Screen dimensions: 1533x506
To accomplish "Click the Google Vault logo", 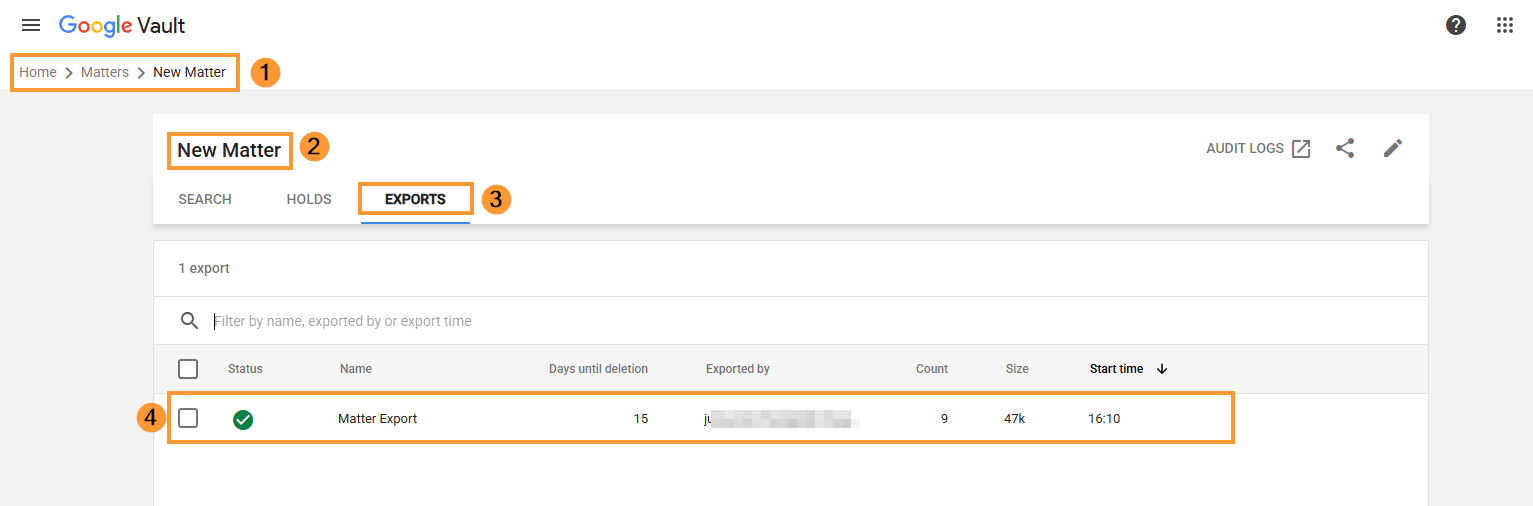I will point(122,26).
